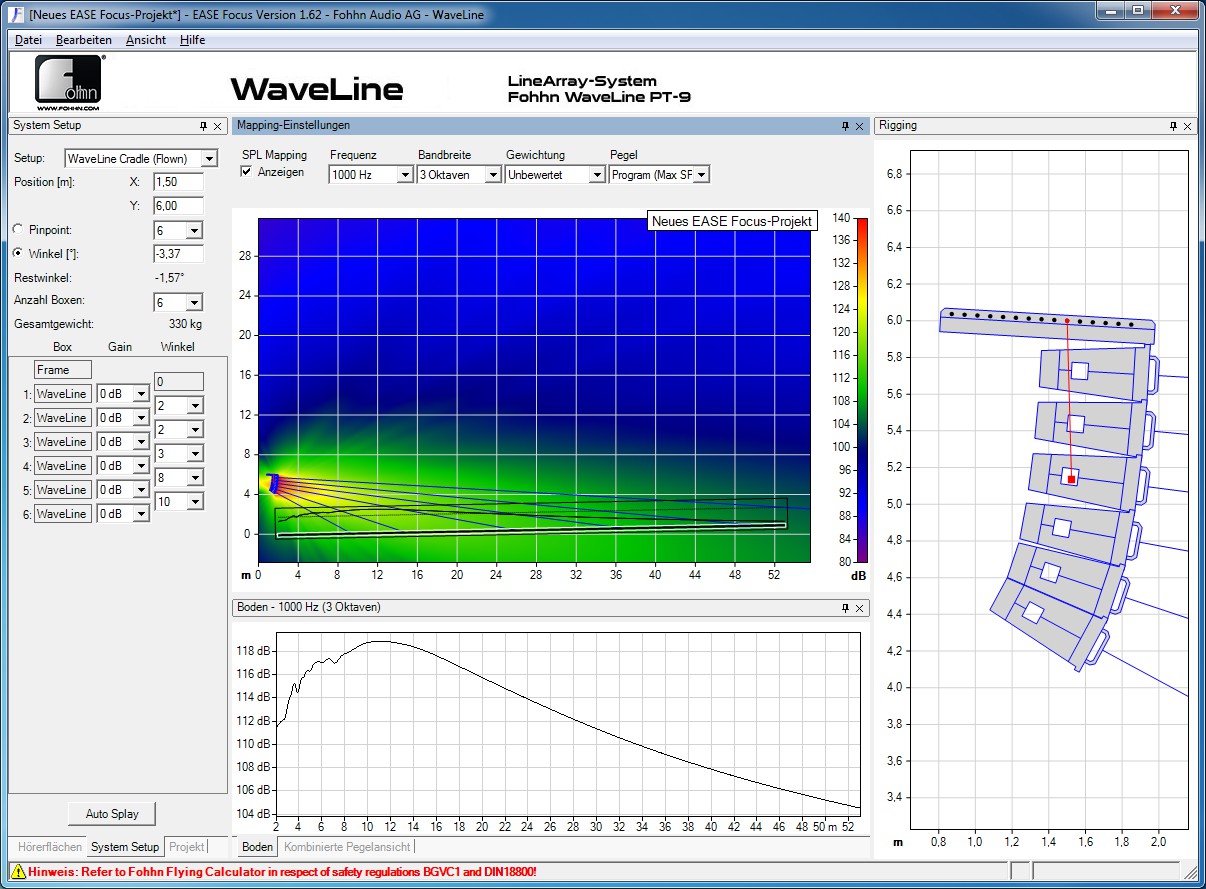
Task: Click the Position Y input field
Action: click(x=179, y=206)
